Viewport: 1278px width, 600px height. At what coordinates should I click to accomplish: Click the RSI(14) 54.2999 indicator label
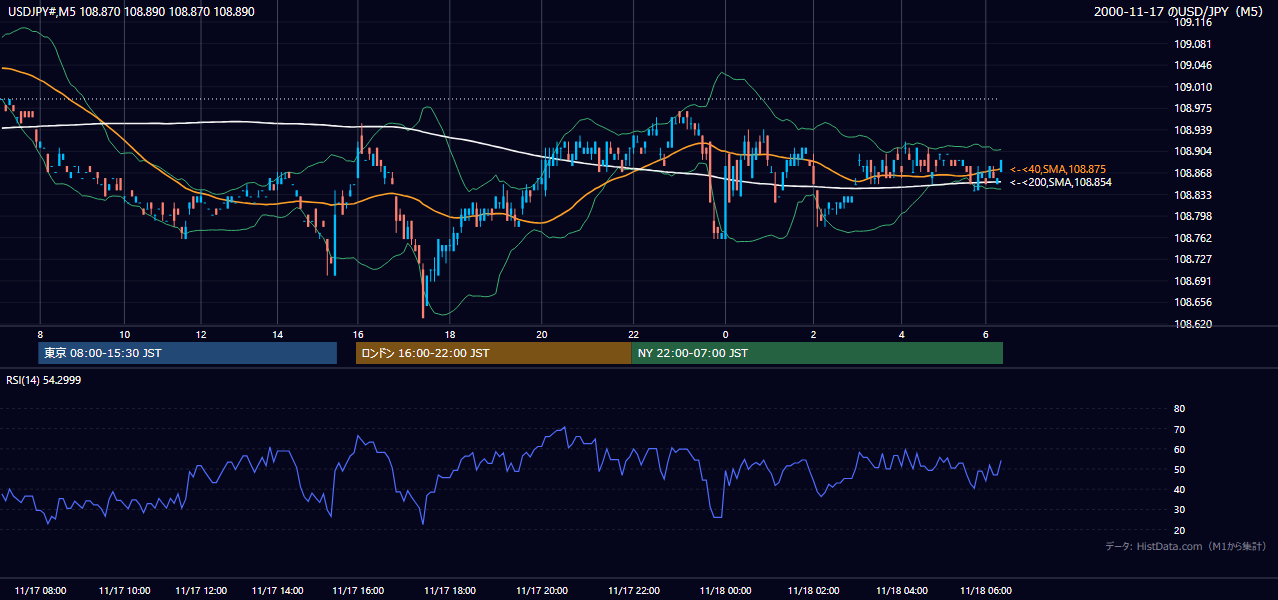(x=42, y=379)
